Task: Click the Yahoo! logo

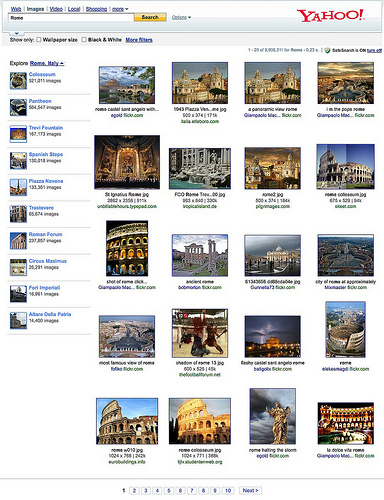Action: pyautogui.click(x=331, y=16)
